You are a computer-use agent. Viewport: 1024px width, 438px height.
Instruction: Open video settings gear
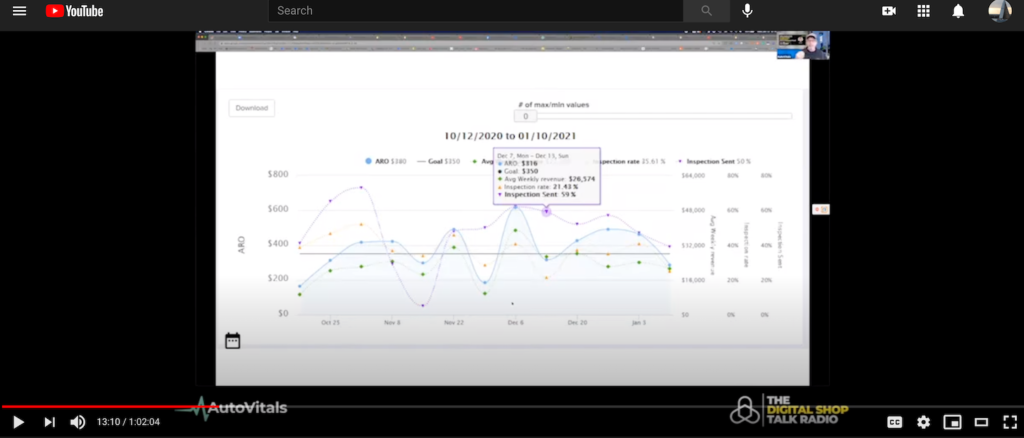(x=923, y=422)
